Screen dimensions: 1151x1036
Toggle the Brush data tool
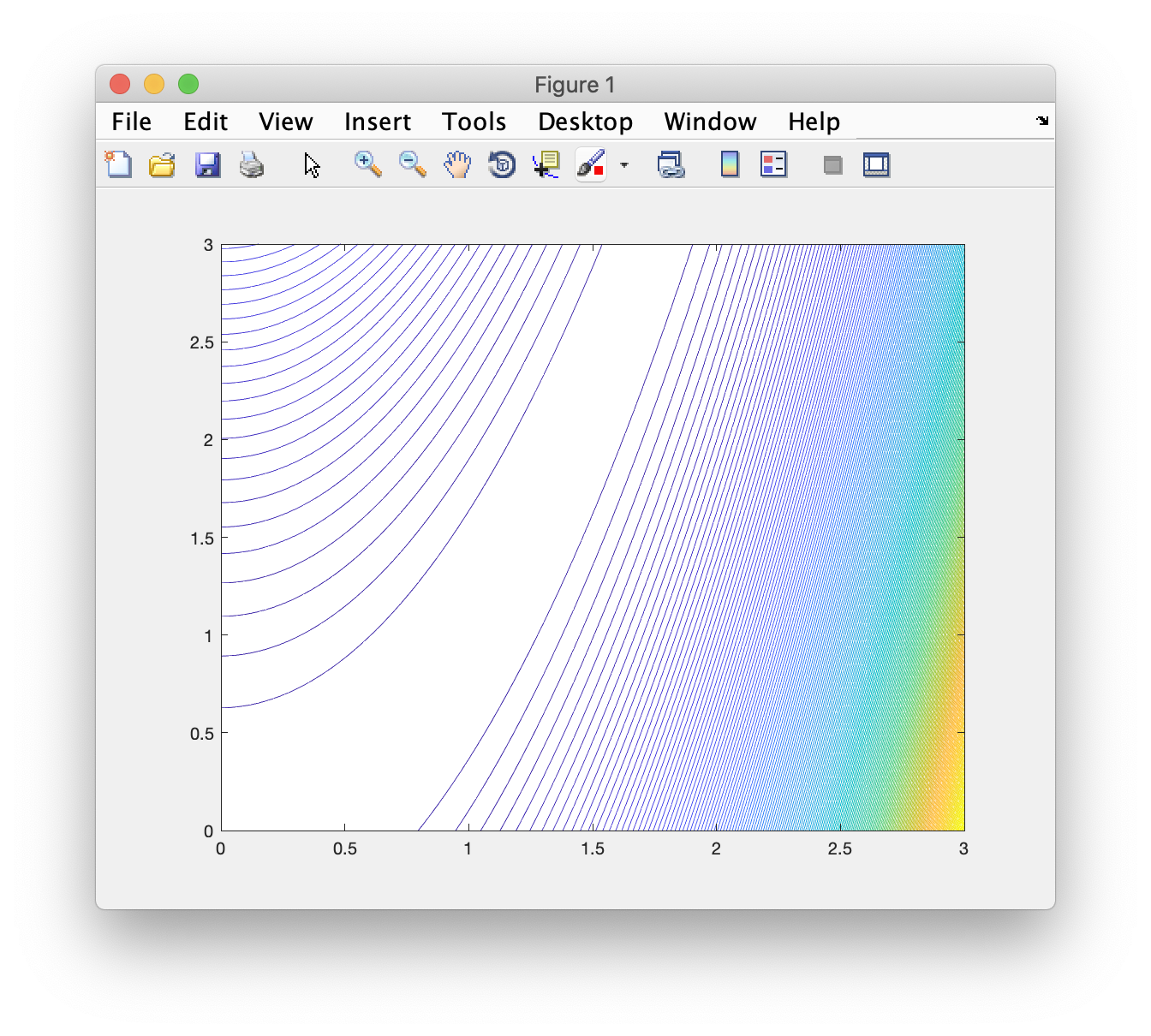[x=591, y=164]
